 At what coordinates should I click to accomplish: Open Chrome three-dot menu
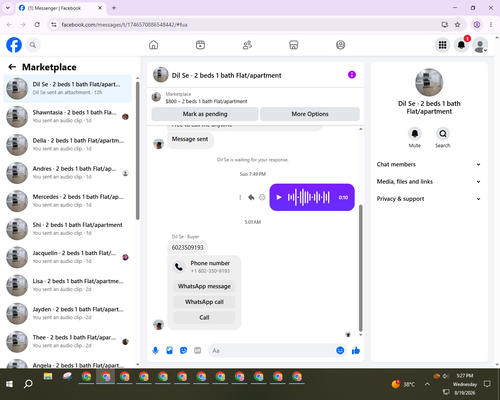pos(491,25)
